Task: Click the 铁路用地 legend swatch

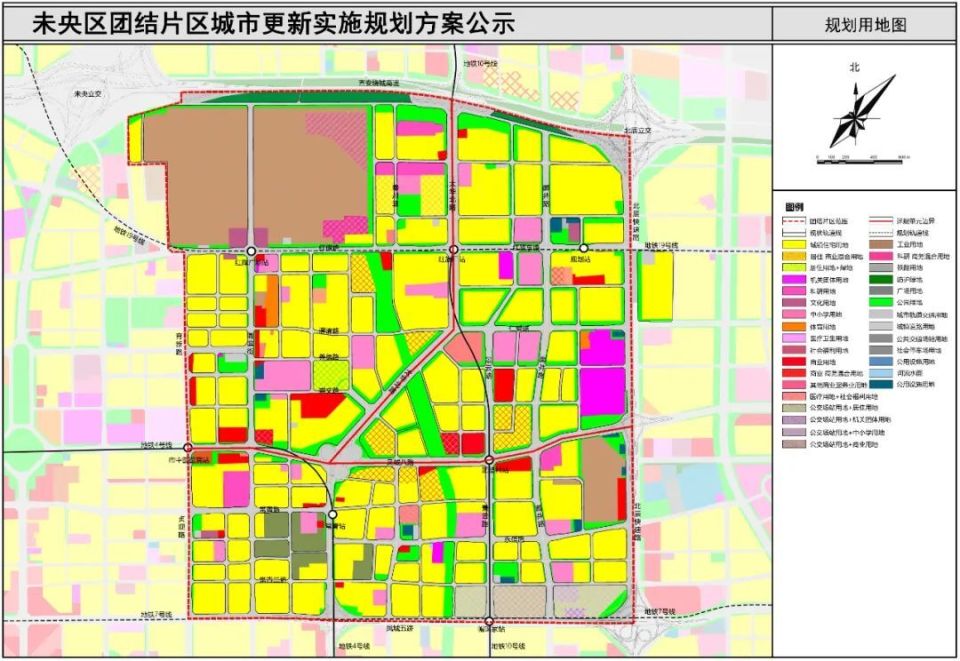Action: coord(880,268)
